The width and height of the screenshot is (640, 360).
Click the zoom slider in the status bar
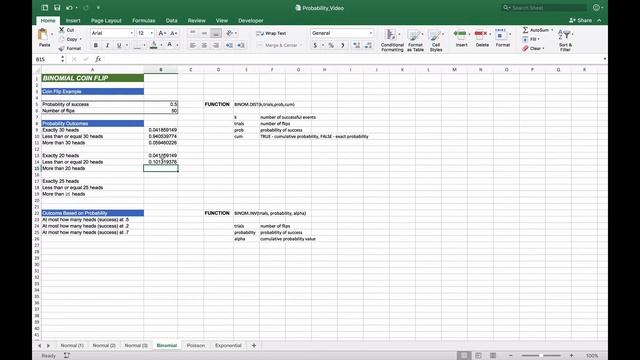(x=540, y=356)
